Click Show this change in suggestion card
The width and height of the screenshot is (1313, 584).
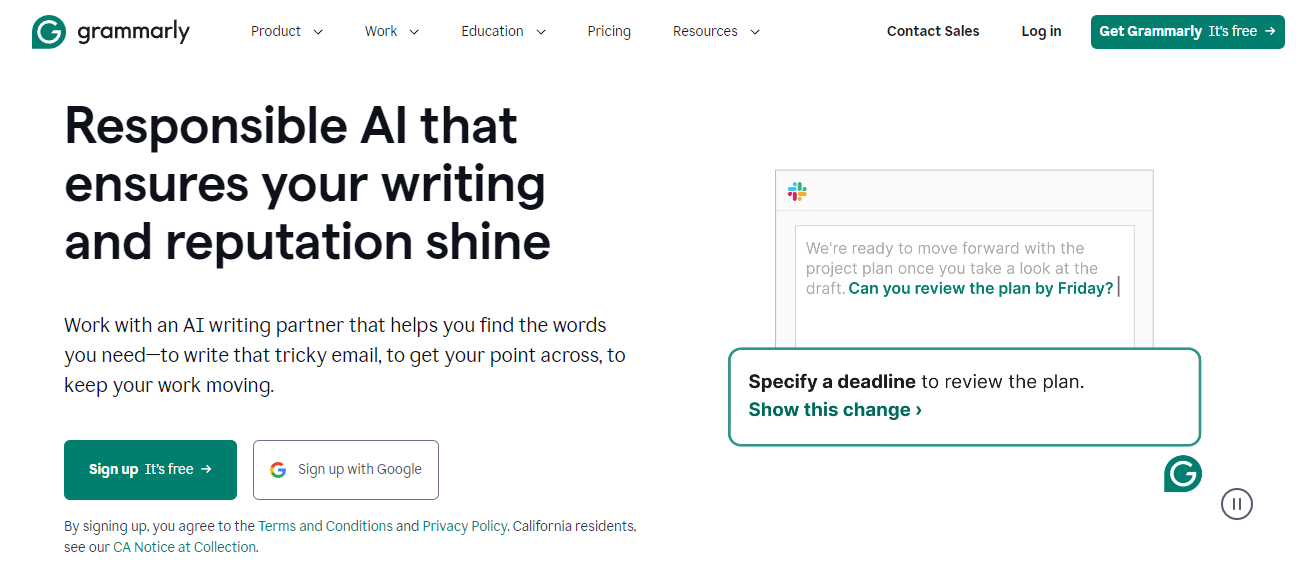pyautogui.click(x=835, y=410)
